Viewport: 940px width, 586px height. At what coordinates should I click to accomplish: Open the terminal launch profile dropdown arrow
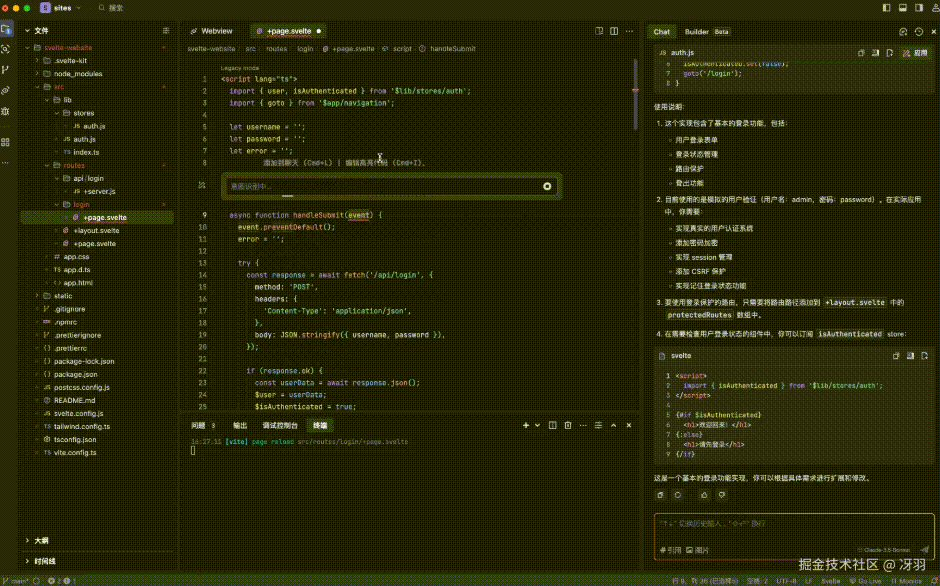[x=537, y=425]
